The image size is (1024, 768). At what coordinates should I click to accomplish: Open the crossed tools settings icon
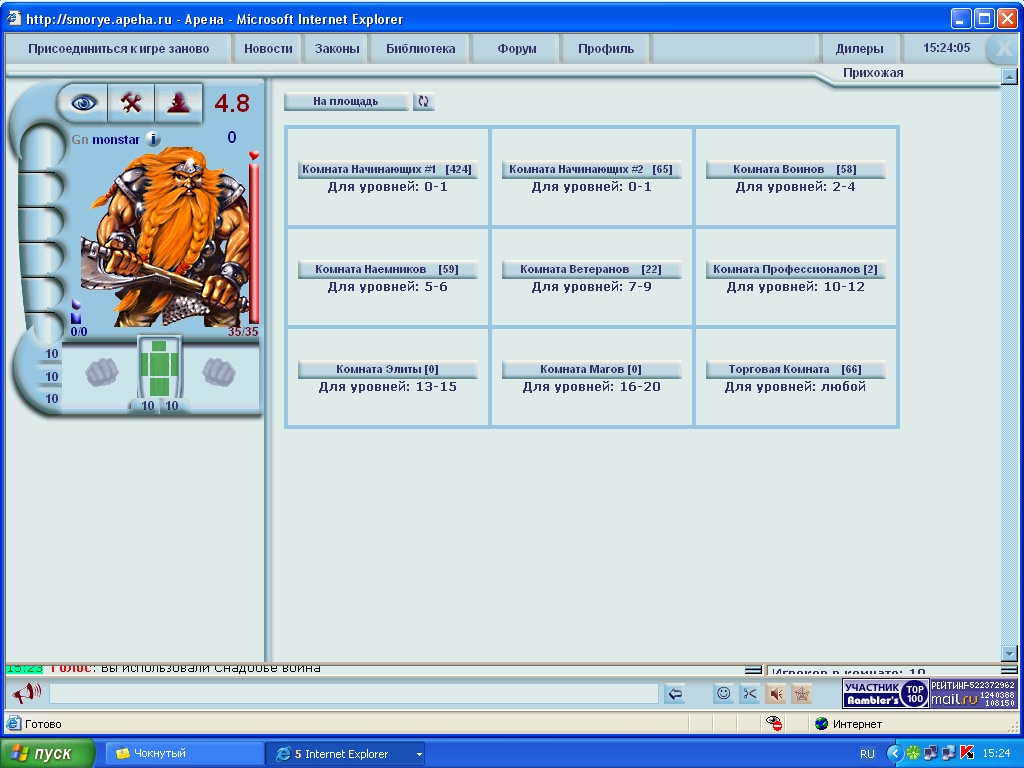(131, 103)
